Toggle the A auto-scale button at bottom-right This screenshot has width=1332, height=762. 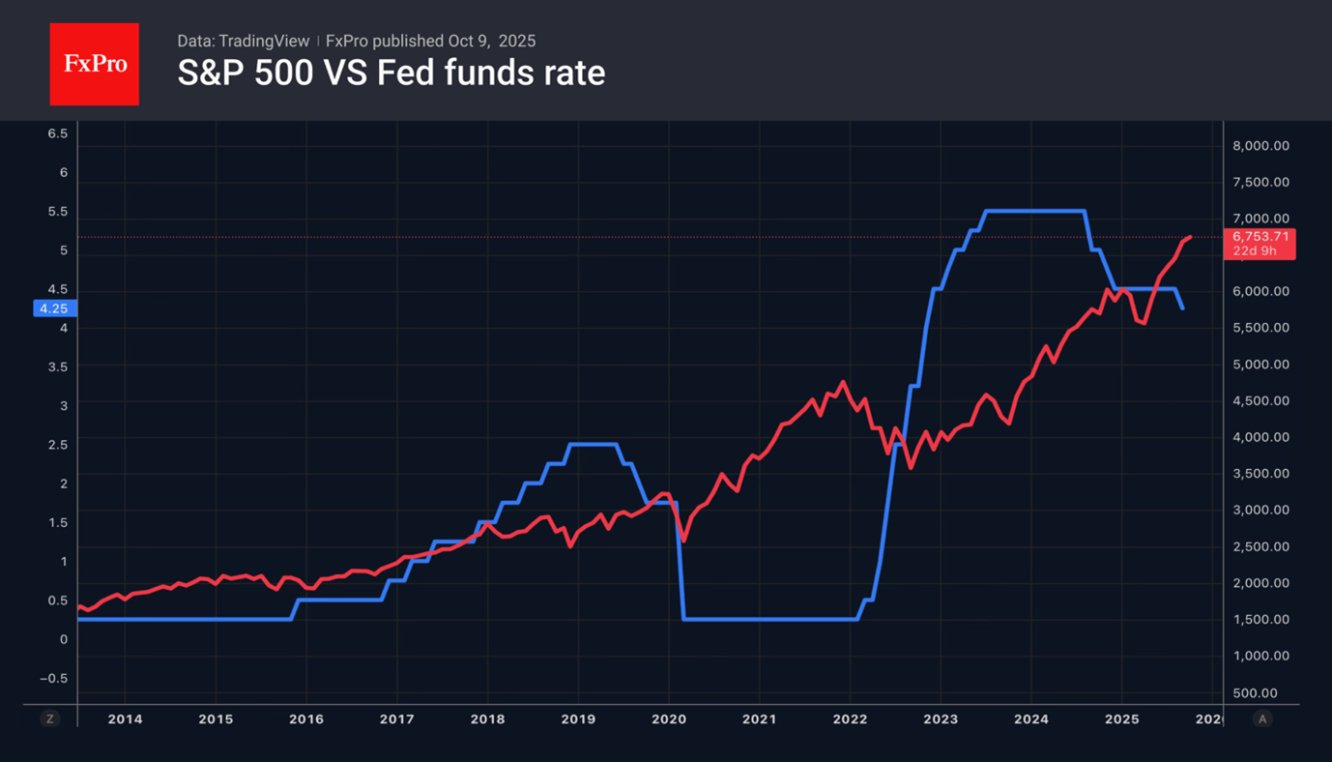(x=1263, y=718)
